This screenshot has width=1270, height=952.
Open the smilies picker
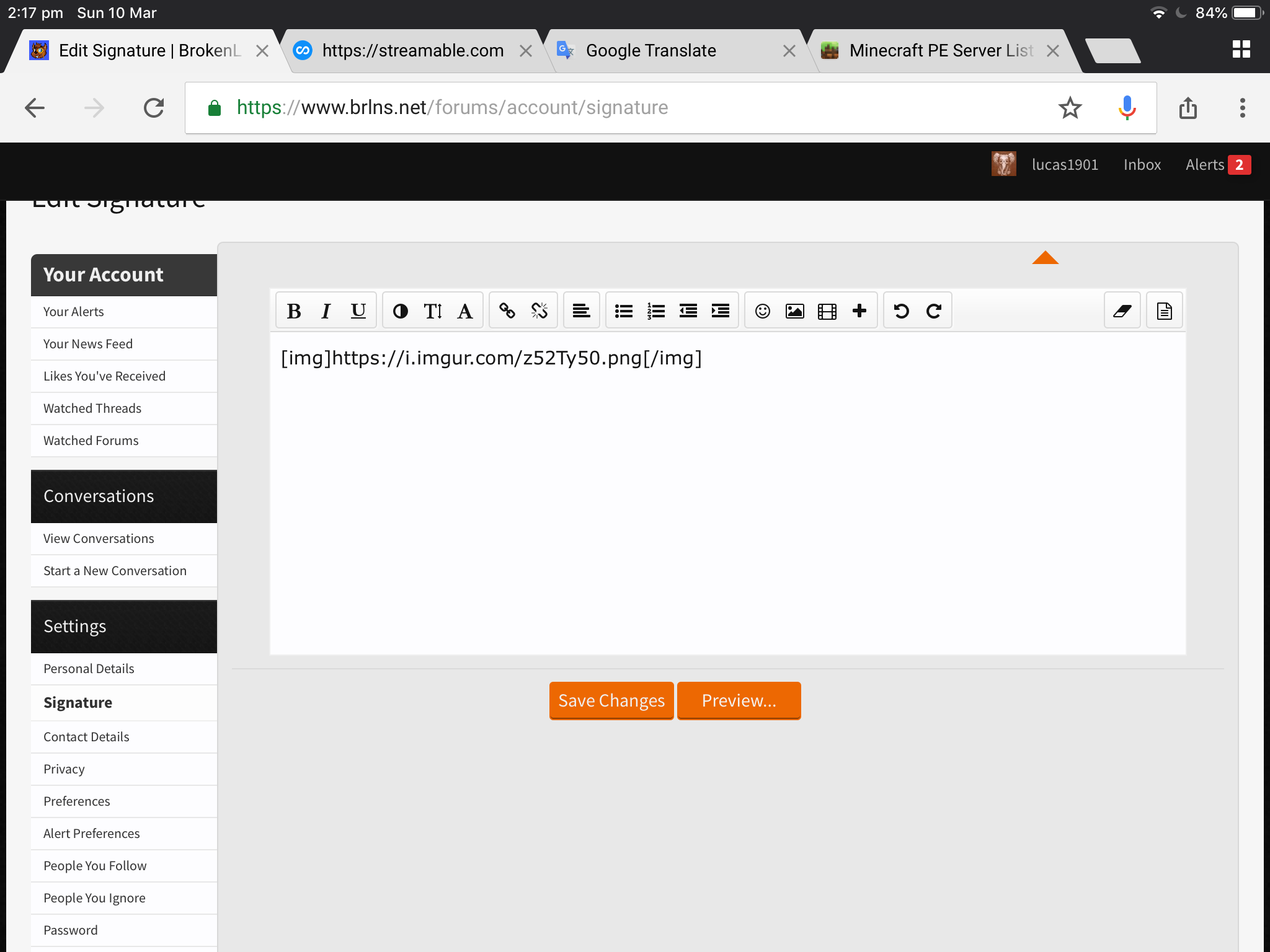pyautogui.click(x=763, y=311)
